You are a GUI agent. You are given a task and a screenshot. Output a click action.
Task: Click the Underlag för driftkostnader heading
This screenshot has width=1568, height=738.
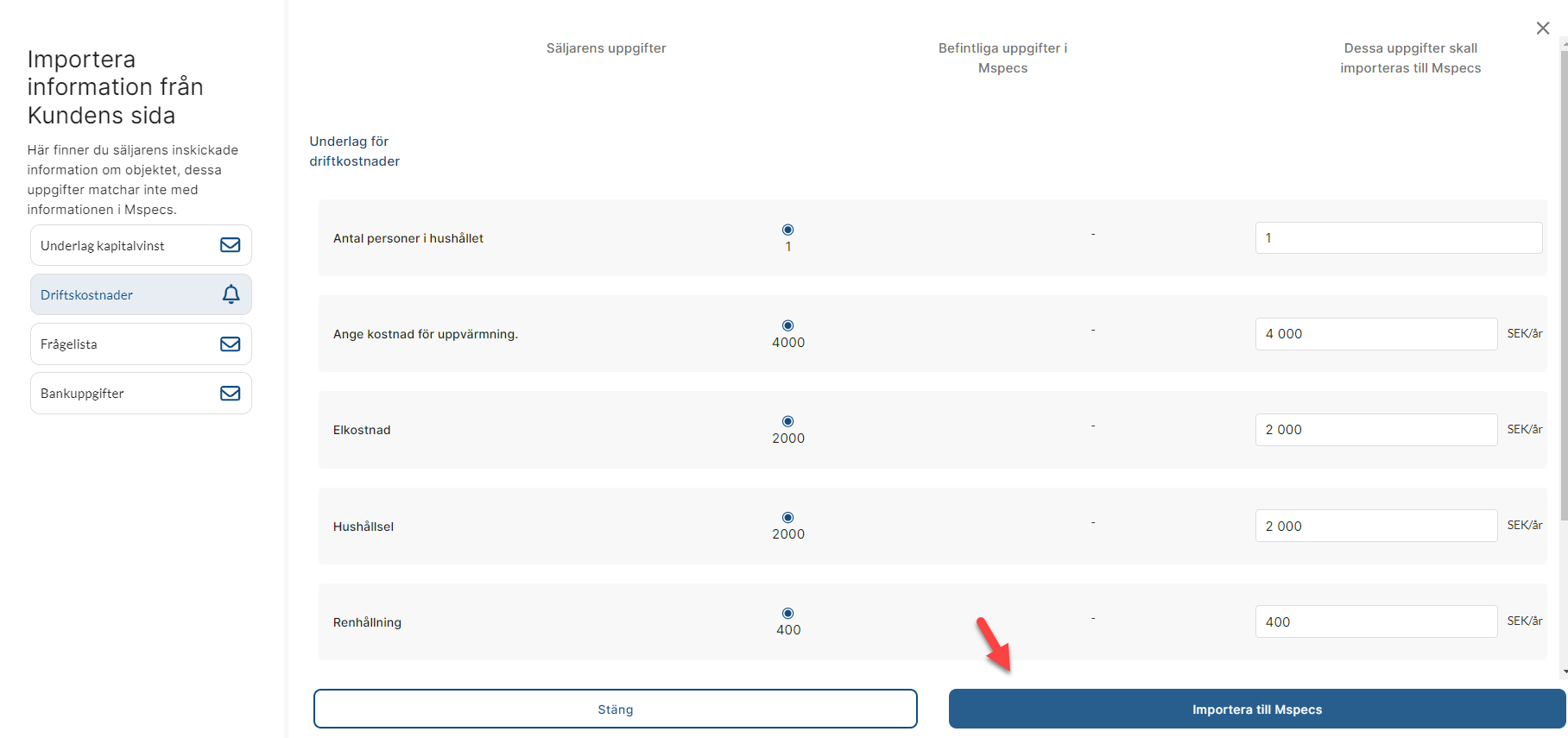pos(354,151)
